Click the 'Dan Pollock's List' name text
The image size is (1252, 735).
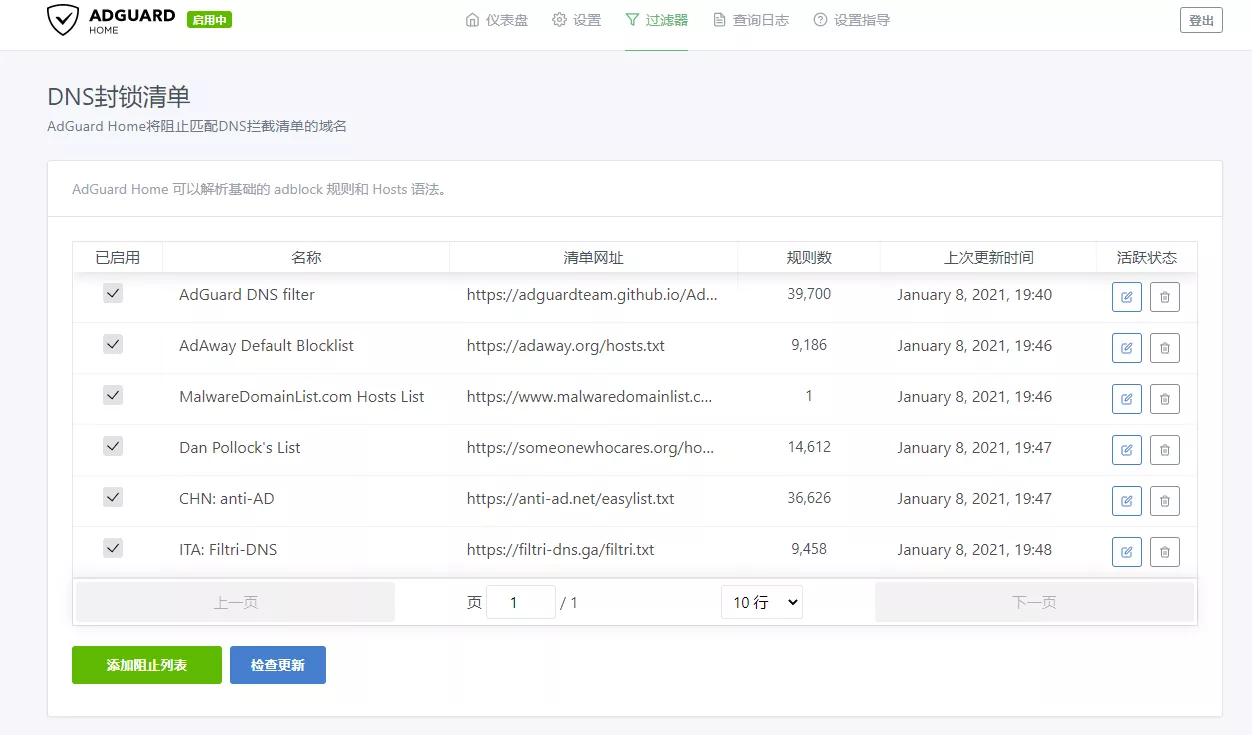[x=240, y=448]
